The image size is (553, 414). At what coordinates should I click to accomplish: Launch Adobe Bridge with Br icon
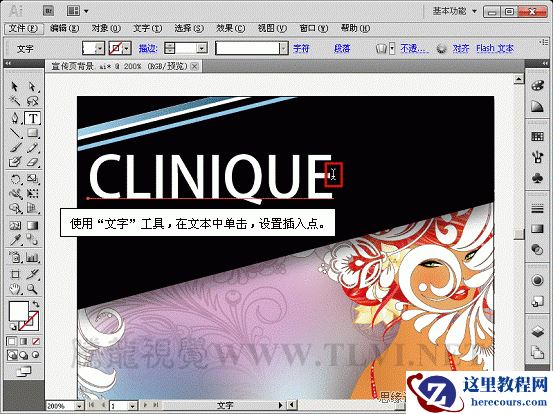48,11
